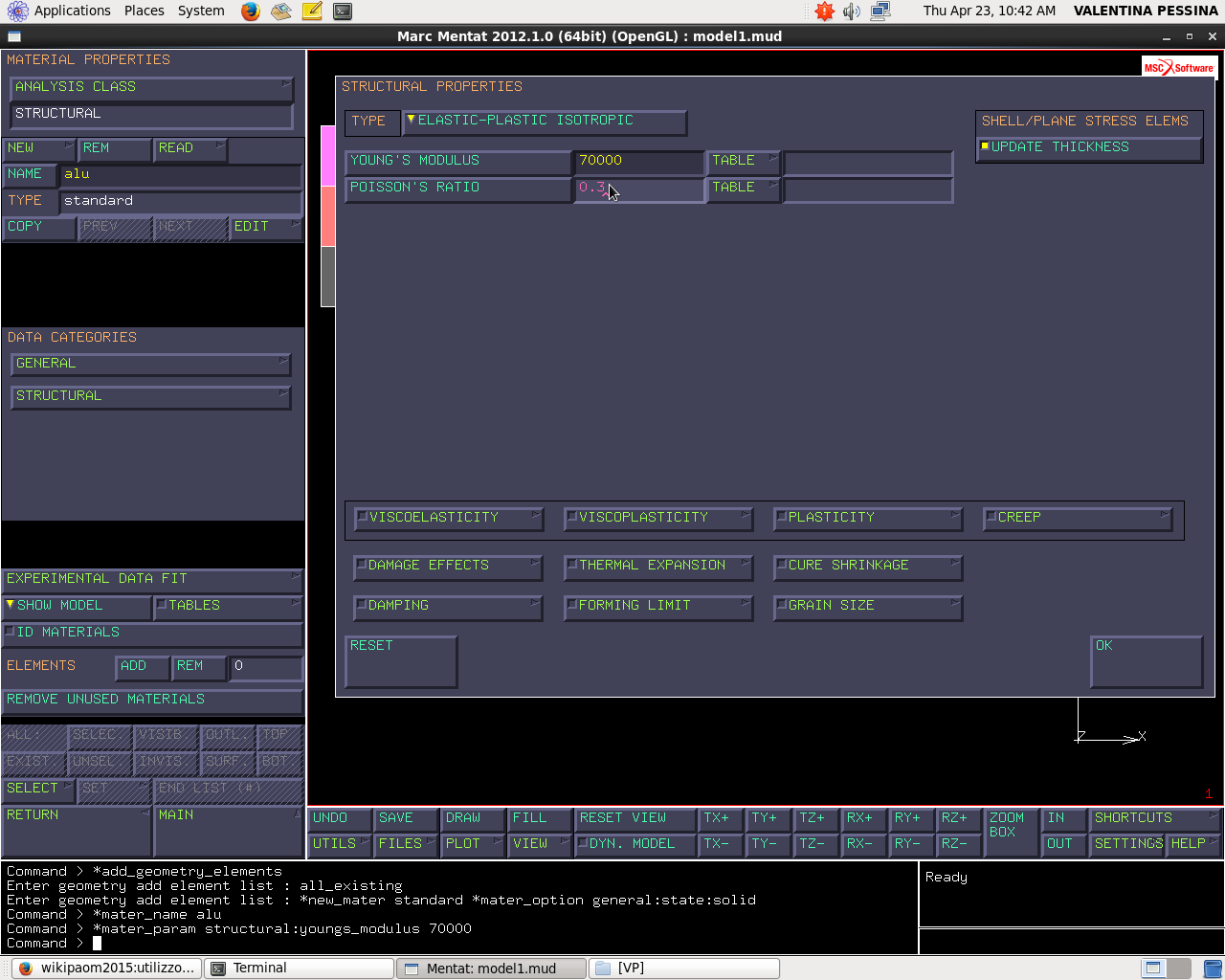Open the Shortcuts menu
Viewport: 1225px width, 980px height.
tap(1155, 819)
